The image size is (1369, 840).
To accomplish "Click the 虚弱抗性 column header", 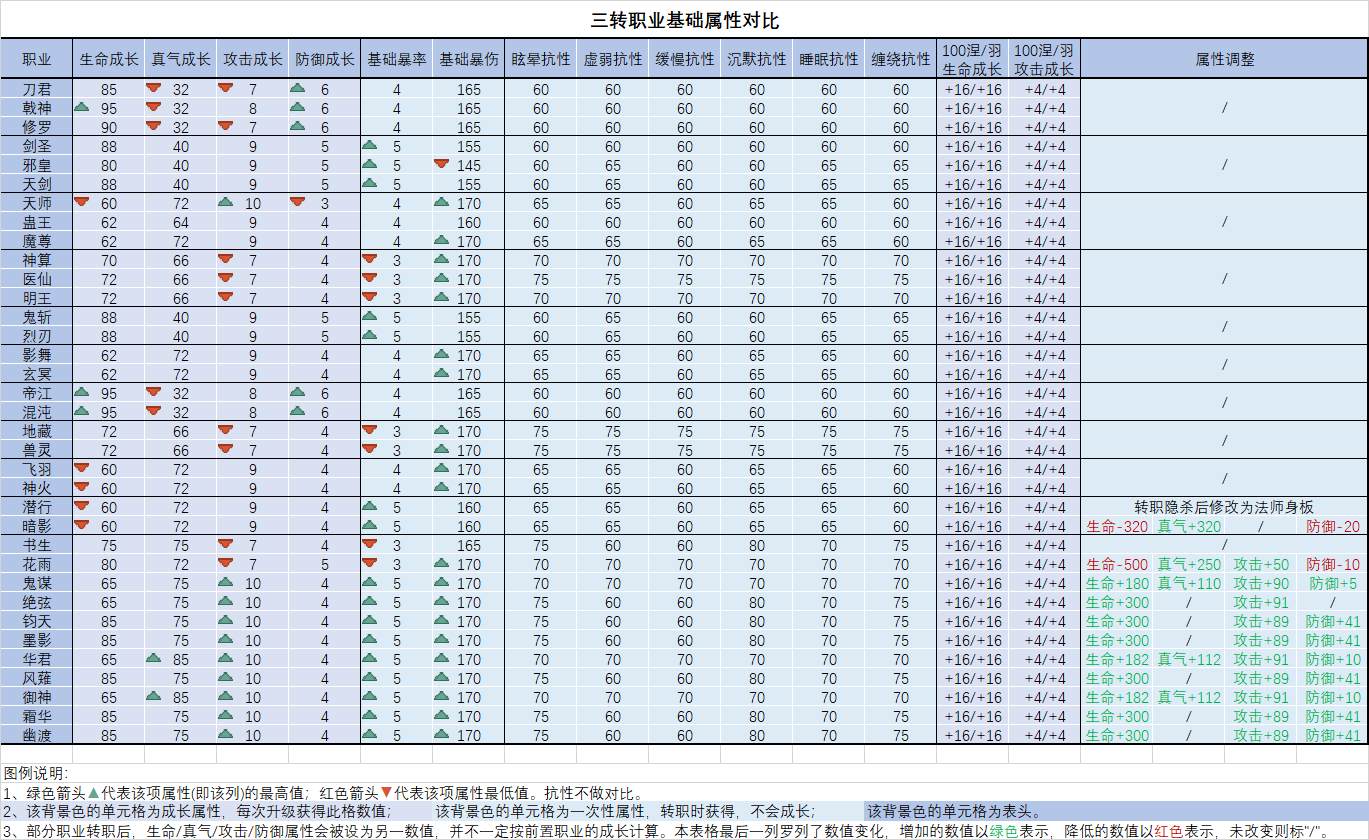I will (613, 59).
